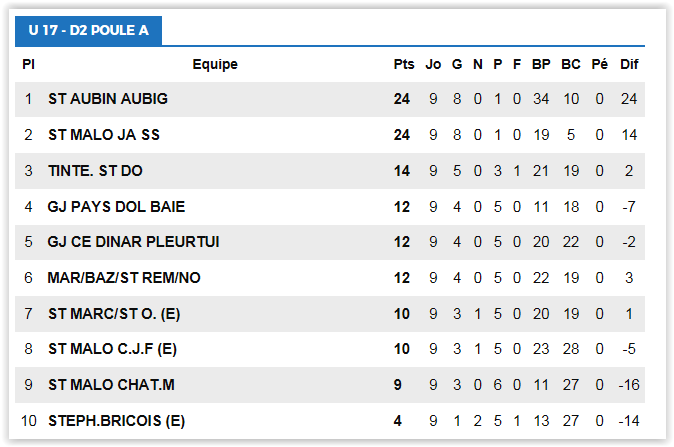Click the Jo column header
Image resolution: width=674 pixels, height=447 pixels.
click(x=433, y=65)
